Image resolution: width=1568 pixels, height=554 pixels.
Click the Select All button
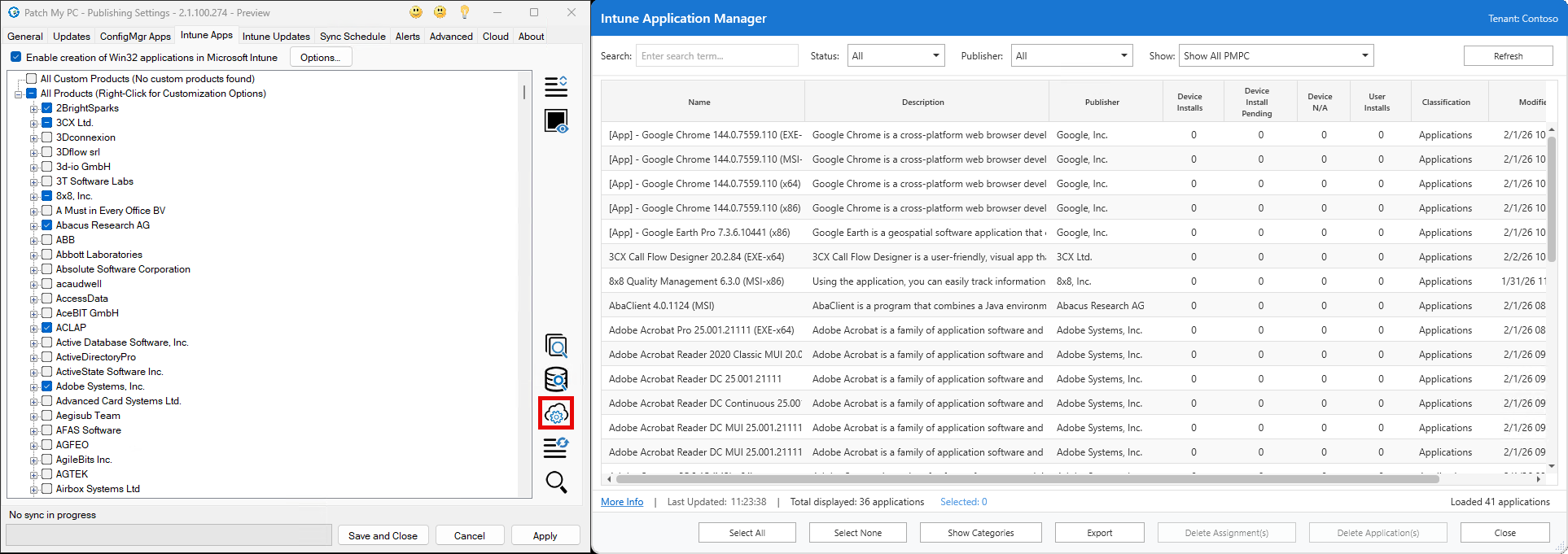point(747,533)
